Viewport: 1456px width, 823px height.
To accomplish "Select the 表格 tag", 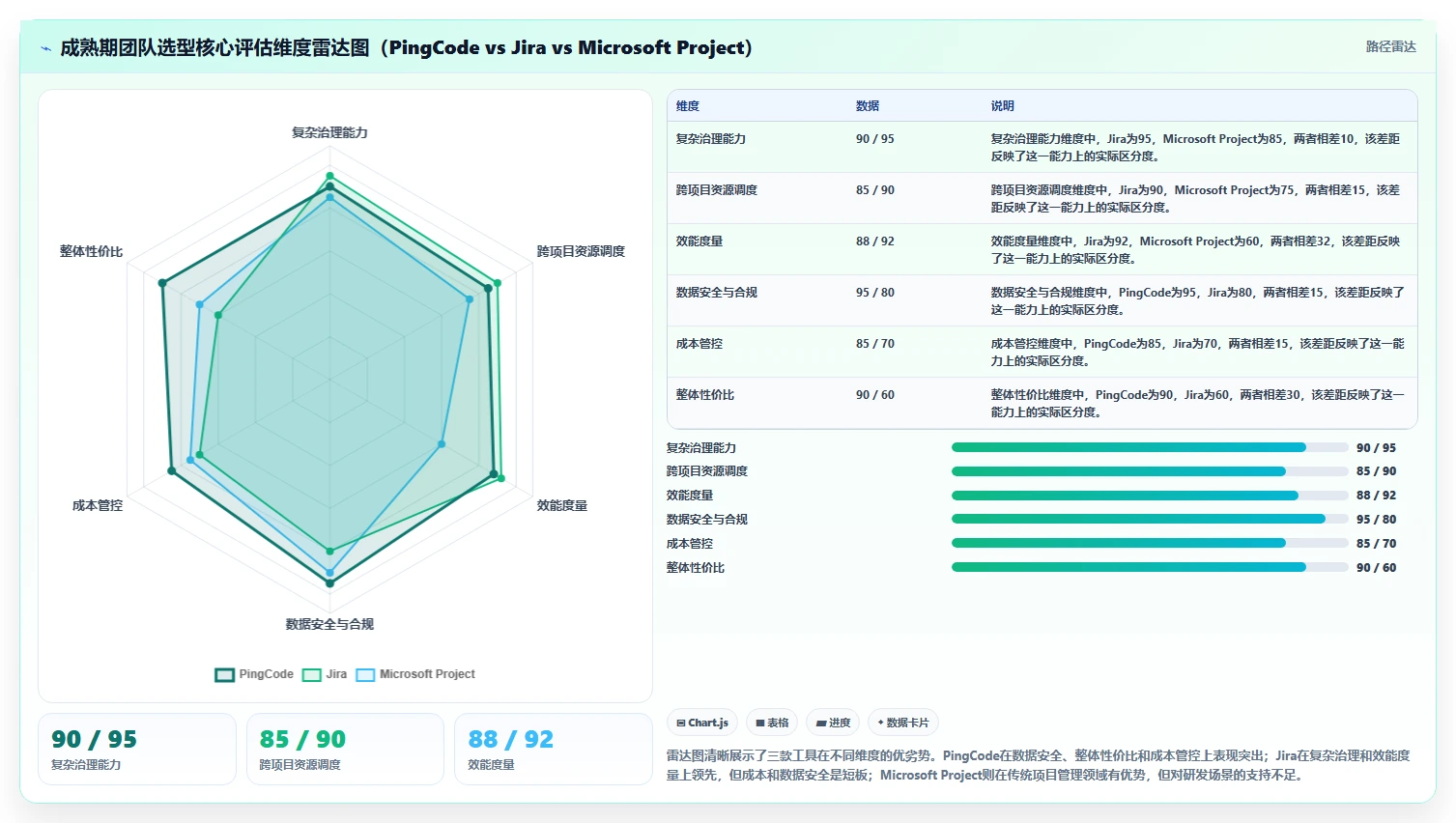I will point(772,723).
